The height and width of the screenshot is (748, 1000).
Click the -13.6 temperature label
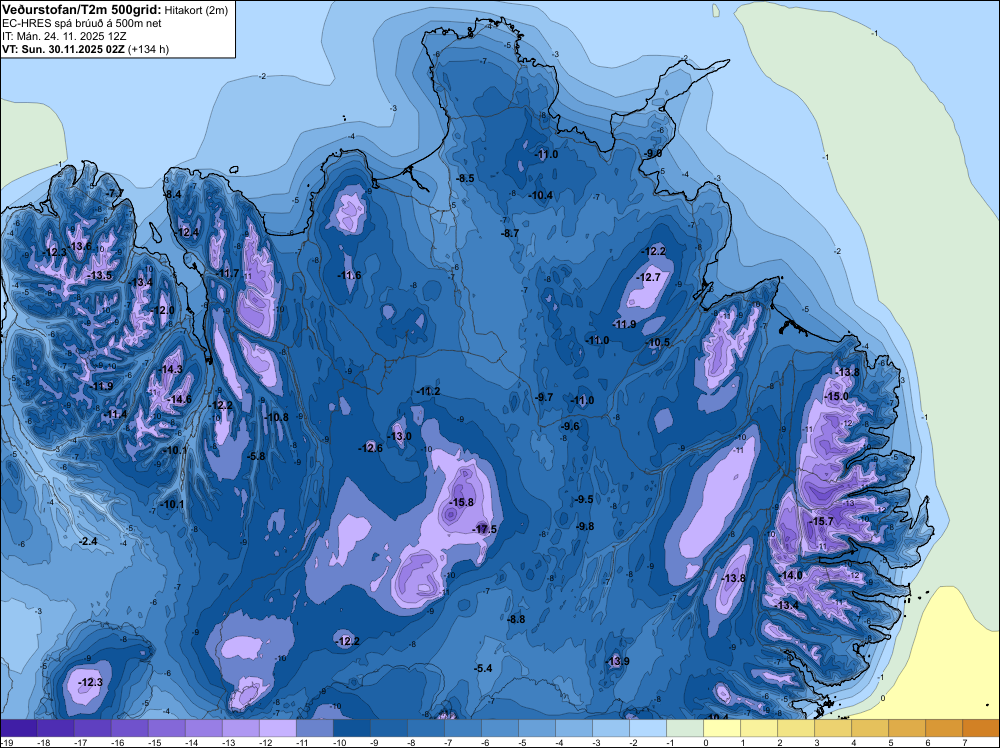tap(80, 247)
